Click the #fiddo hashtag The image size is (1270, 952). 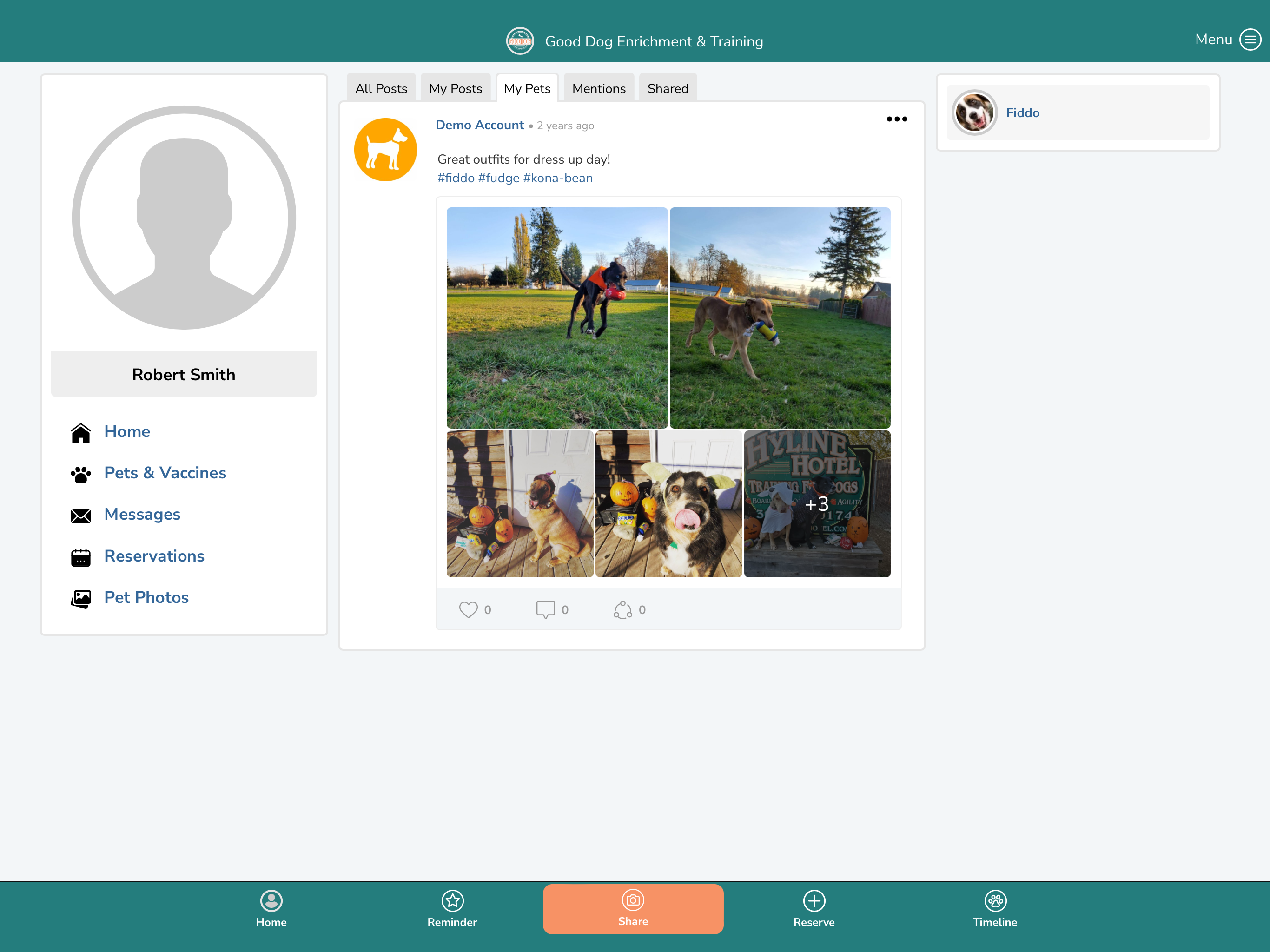click(x=456, y=178)
